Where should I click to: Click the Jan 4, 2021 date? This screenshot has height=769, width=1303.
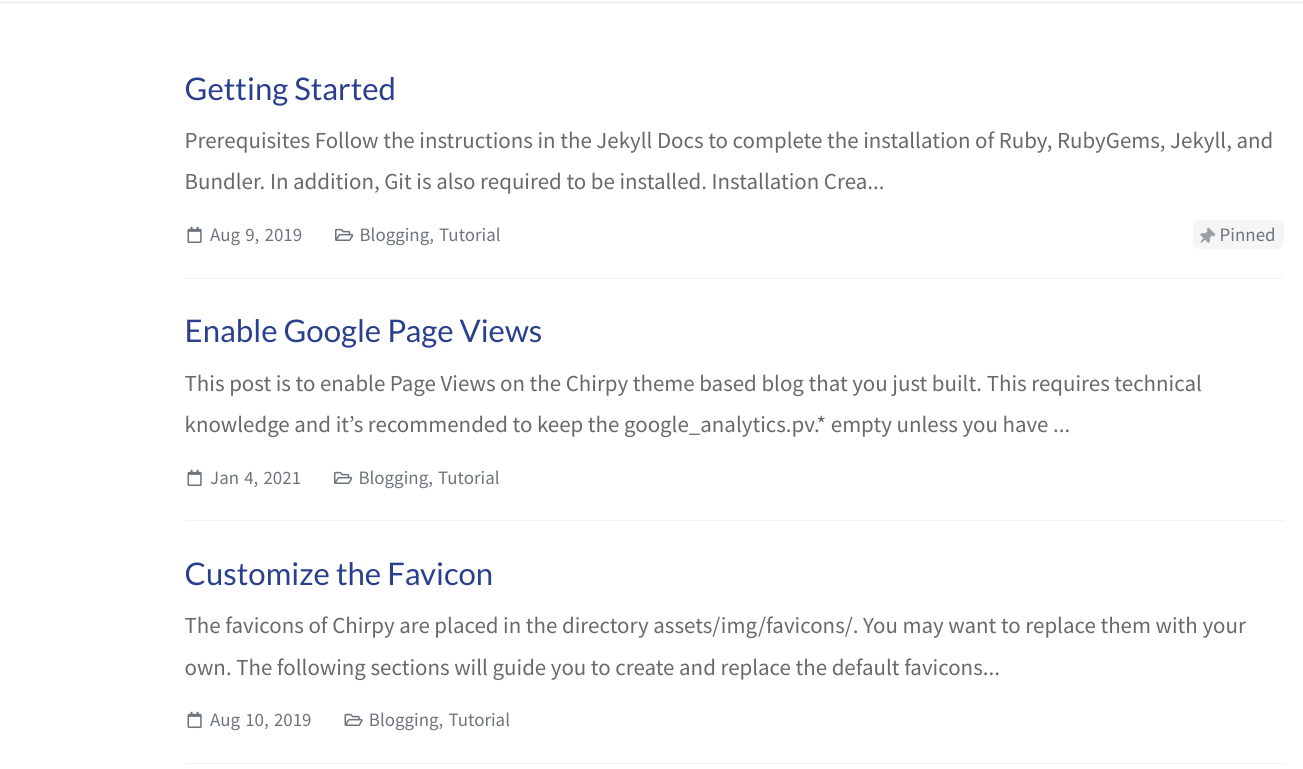[x=255, y=478]
